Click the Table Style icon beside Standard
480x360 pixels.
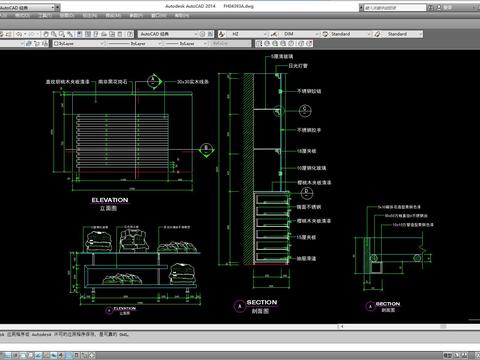coord(325,34)
